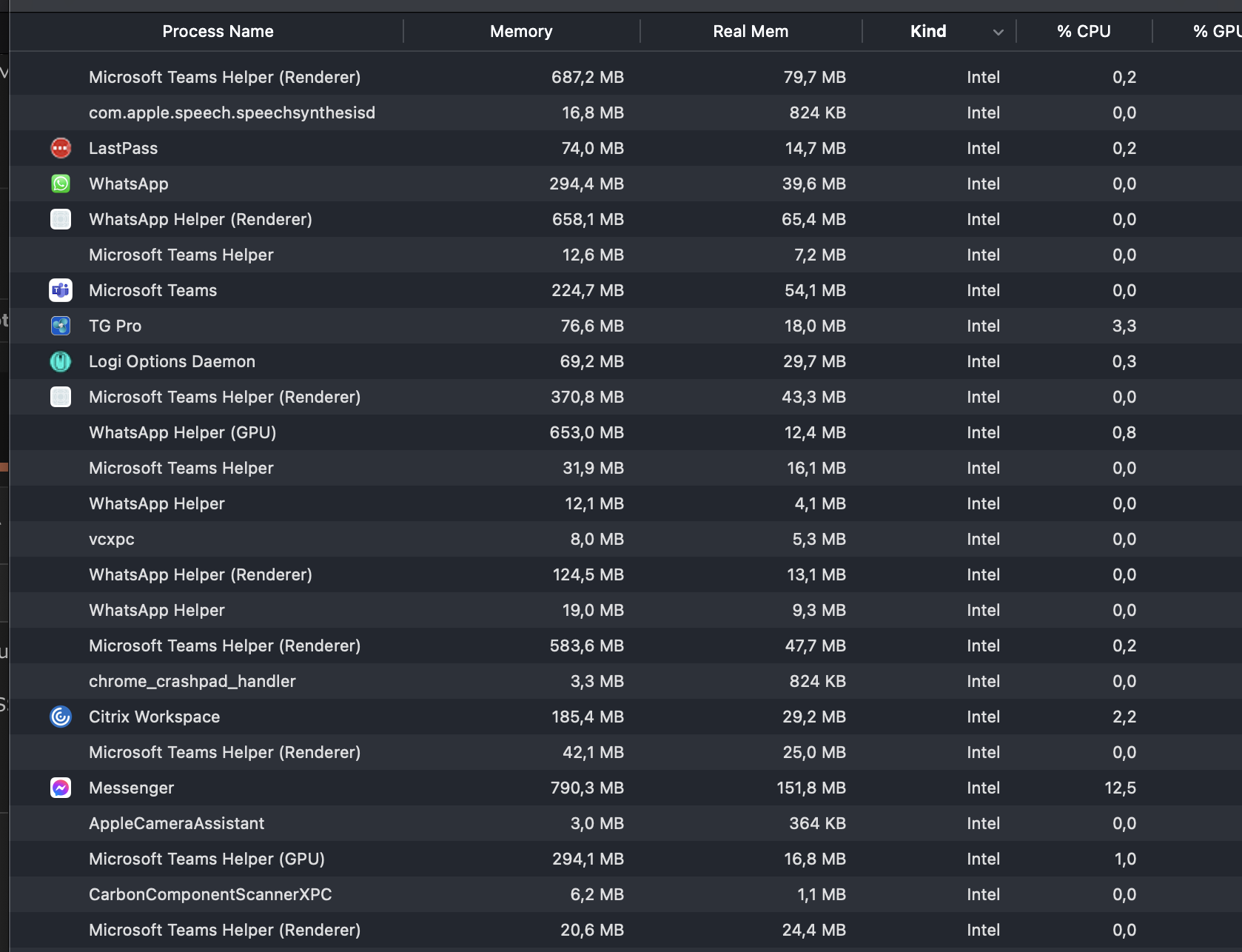Select the WhatsApp Helper (GPU) process name
Viewport: 1242px width, 952px height.
click(x=183, y=432)
